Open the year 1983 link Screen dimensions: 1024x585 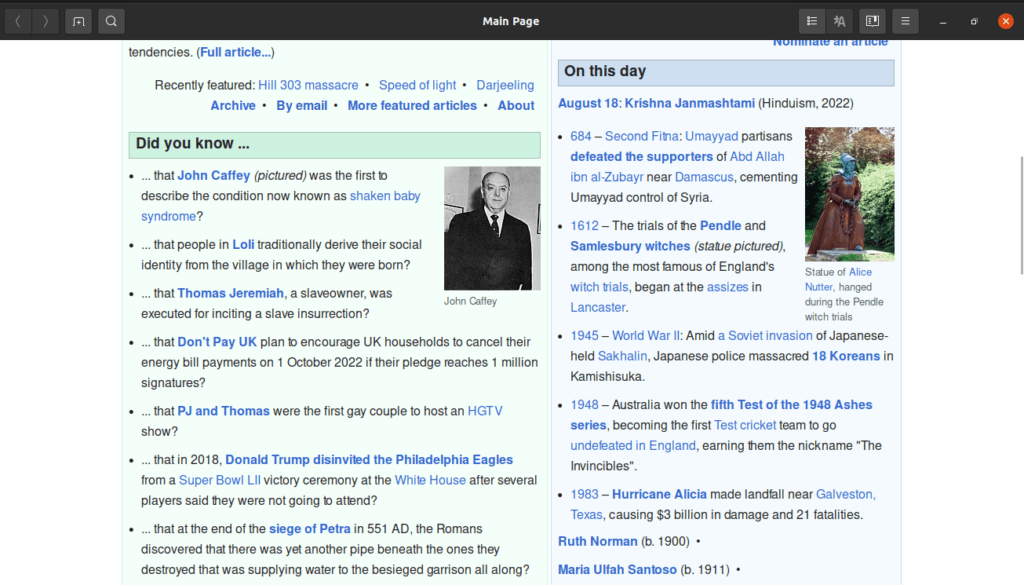pyautogui.click(x=584, y=495)
